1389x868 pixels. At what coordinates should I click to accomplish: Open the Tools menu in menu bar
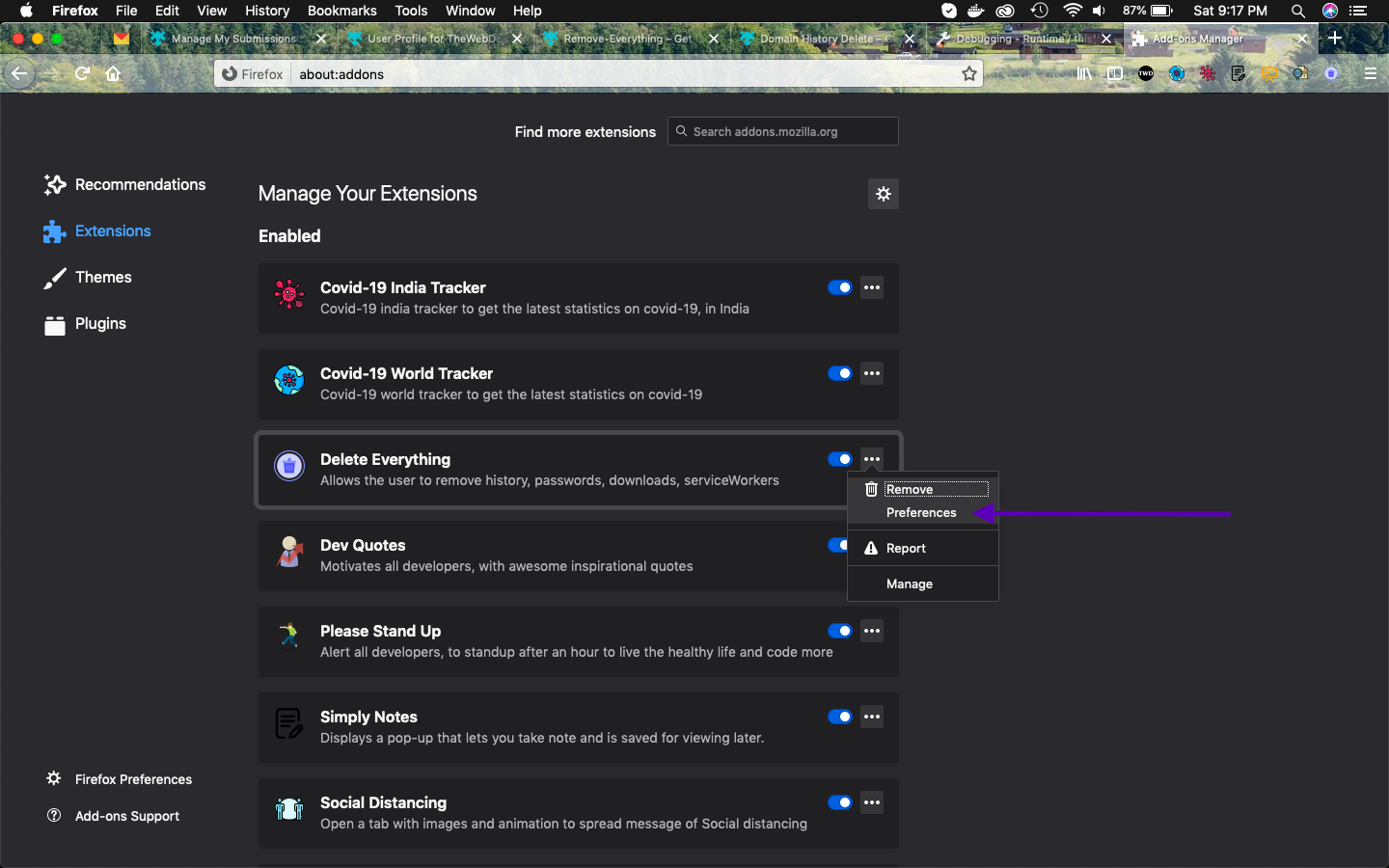[411, 11]
